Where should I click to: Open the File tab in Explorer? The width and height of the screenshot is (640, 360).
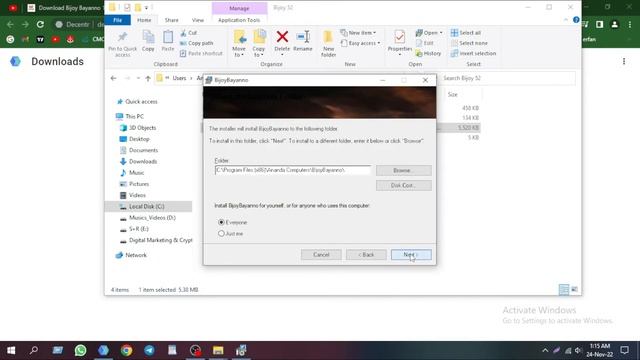point(118,20)
